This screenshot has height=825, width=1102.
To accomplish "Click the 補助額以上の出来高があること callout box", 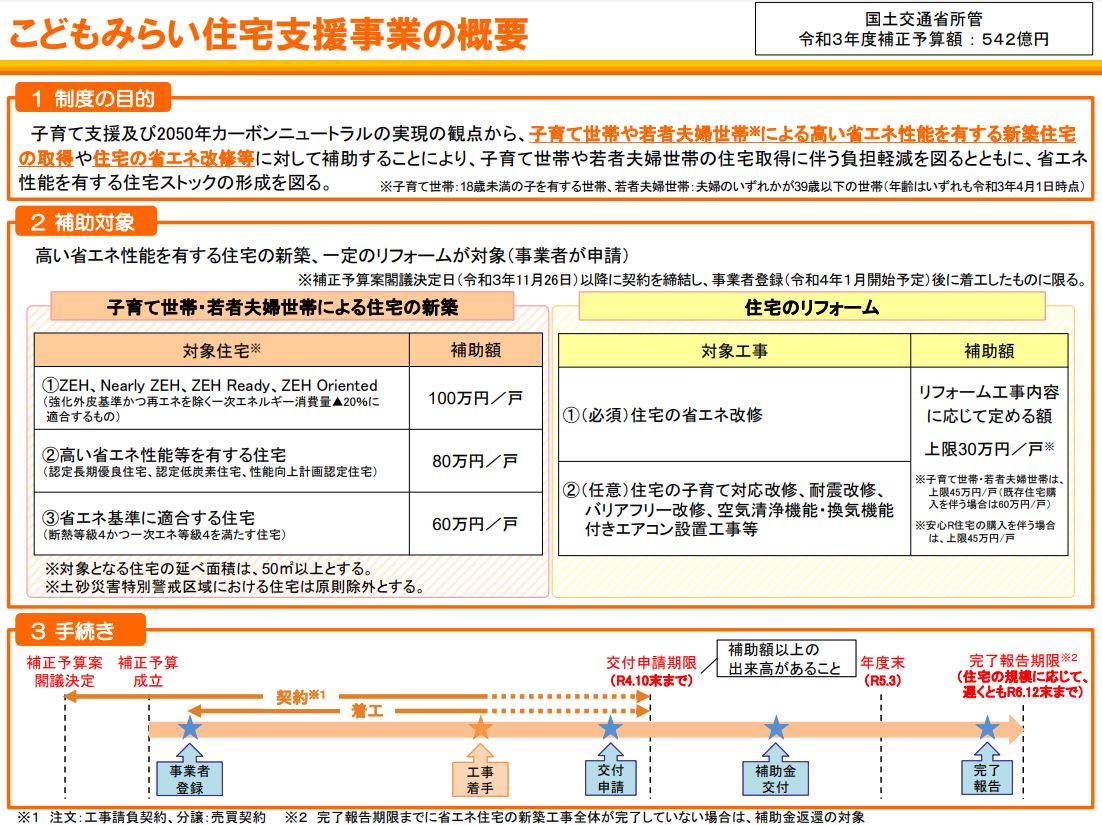I will pos(785,660).
